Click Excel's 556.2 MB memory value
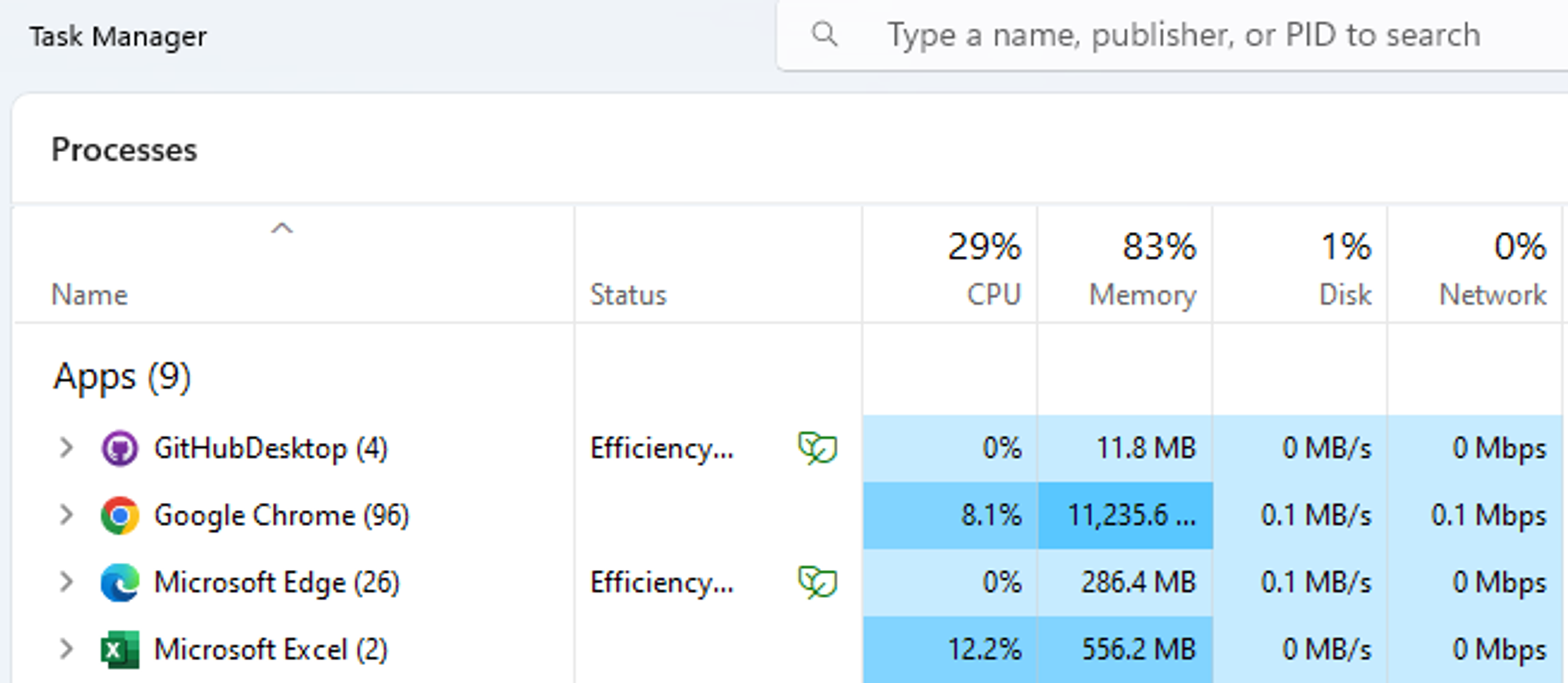This screenshot has height=683, width=1568. point(1138,649)
